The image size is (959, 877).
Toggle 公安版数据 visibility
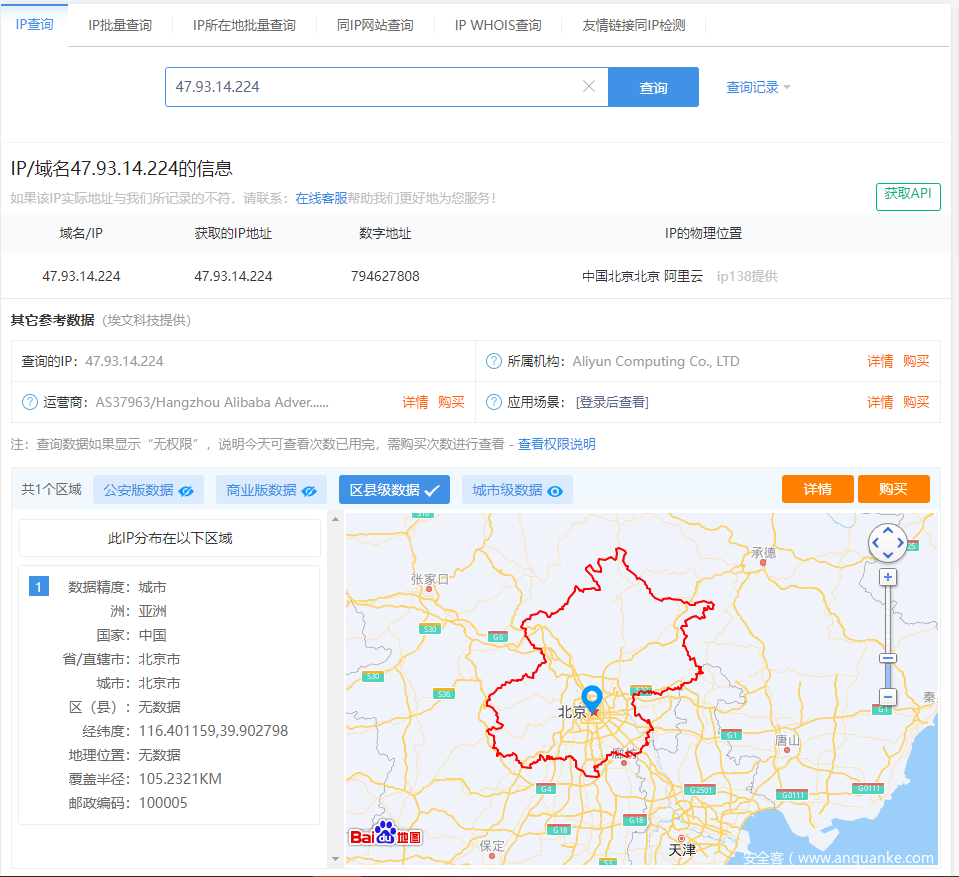[148, 490]
